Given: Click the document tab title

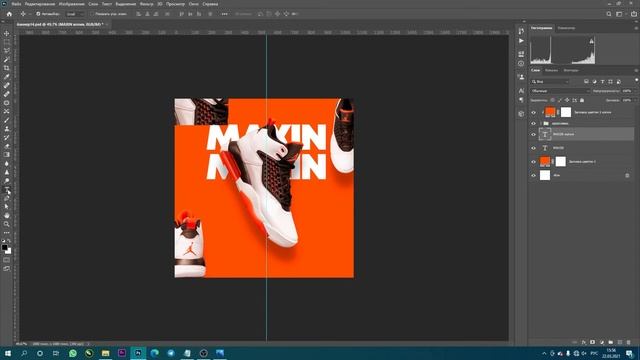Looking at the screenshot, I should (60, 24).
